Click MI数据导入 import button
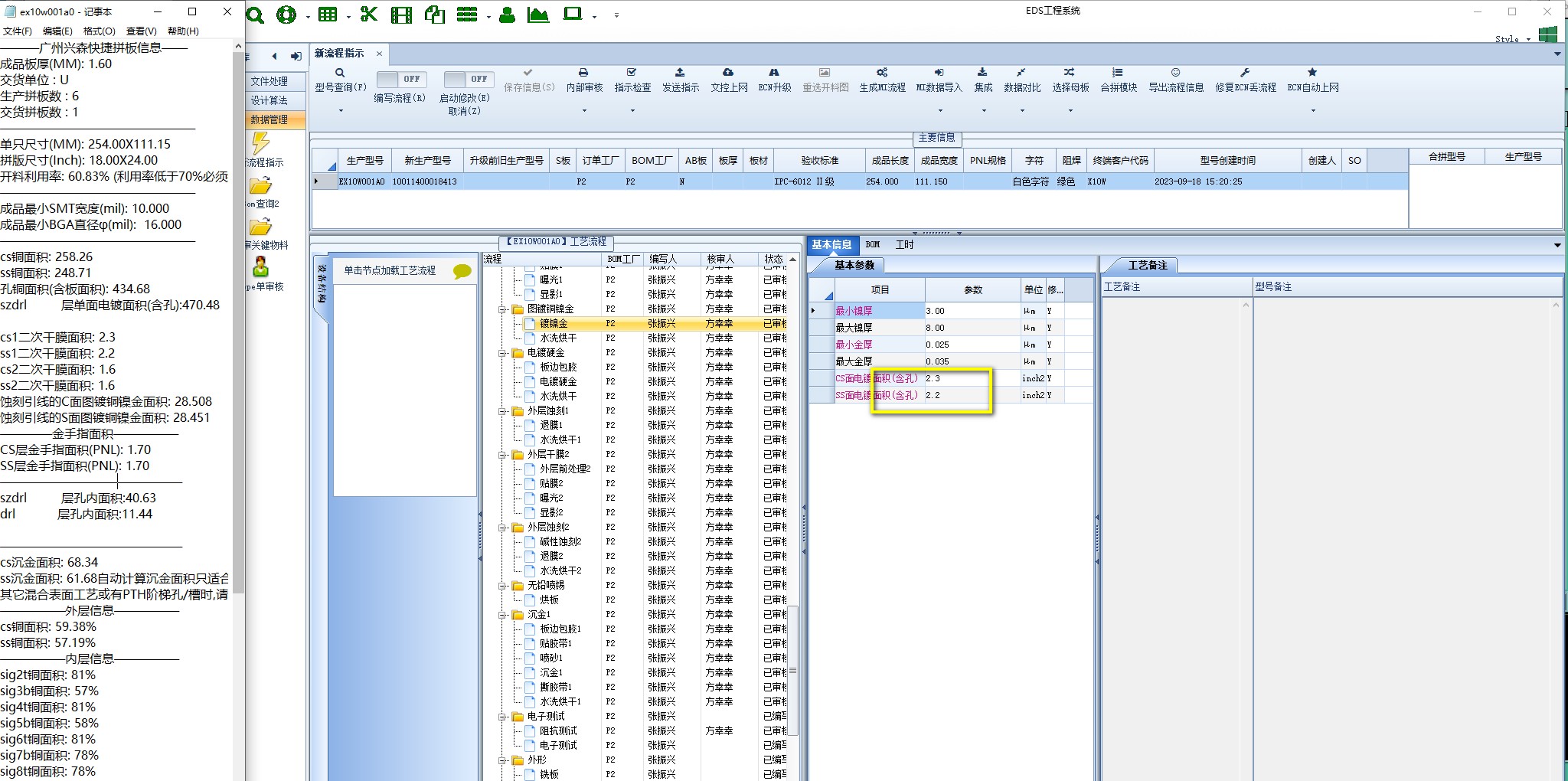1568x781 pixels. 939,80
